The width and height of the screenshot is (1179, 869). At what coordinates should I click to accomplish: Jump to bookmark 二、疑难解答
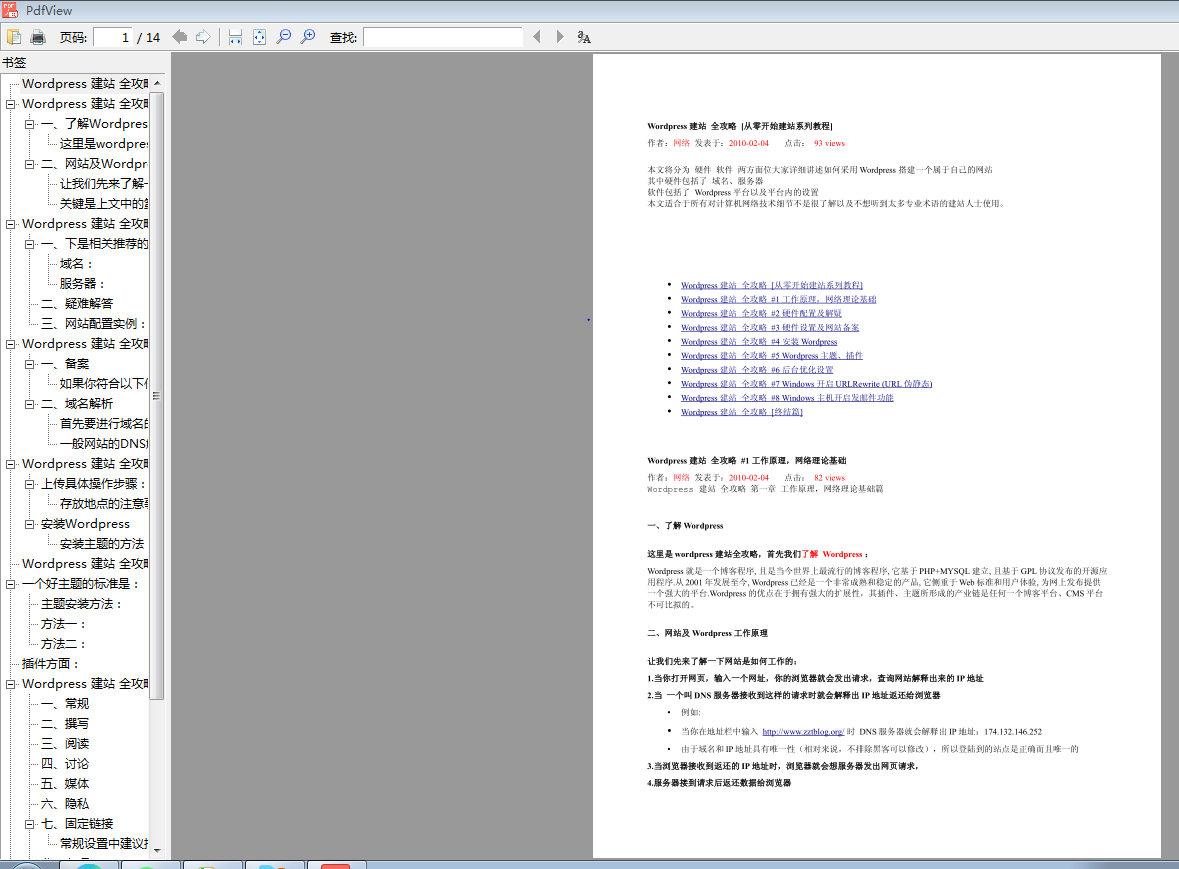[77, 304]
